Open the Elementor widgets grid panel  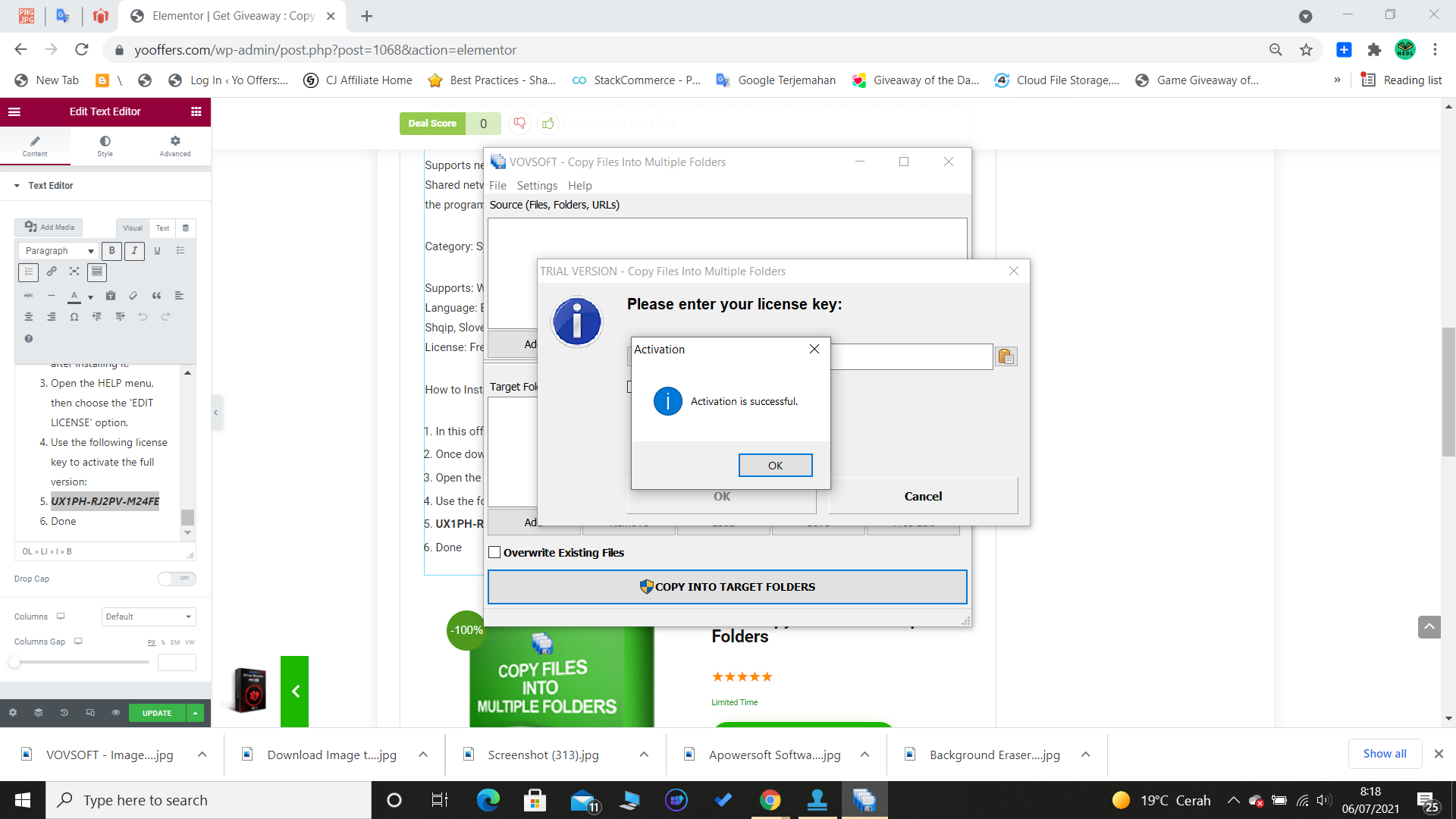pos(196,111)
